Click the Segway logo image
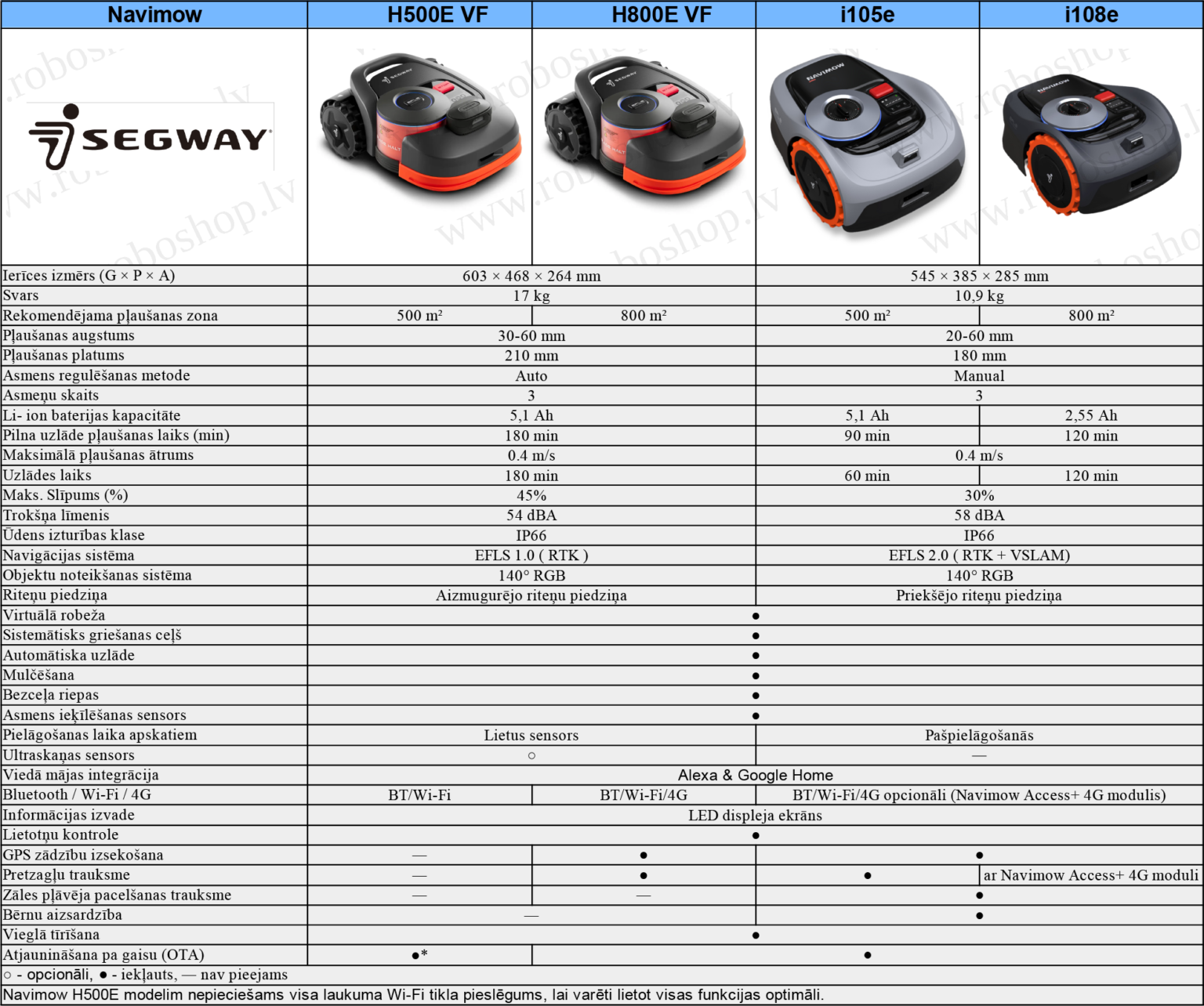The image size is (1204, 1006). (151, 136)
